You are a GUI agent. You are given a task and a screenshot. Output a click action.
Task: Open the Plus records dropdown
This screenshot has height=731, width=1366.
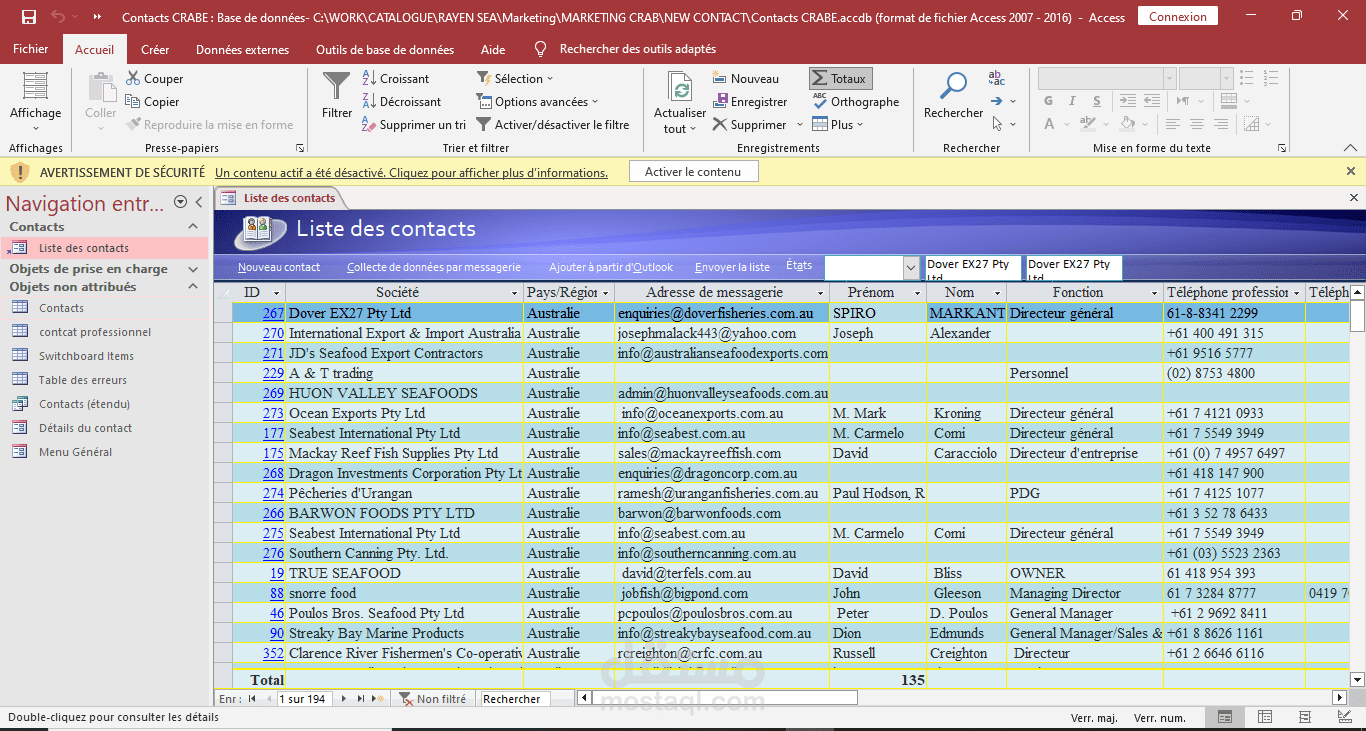coord(837,125)
